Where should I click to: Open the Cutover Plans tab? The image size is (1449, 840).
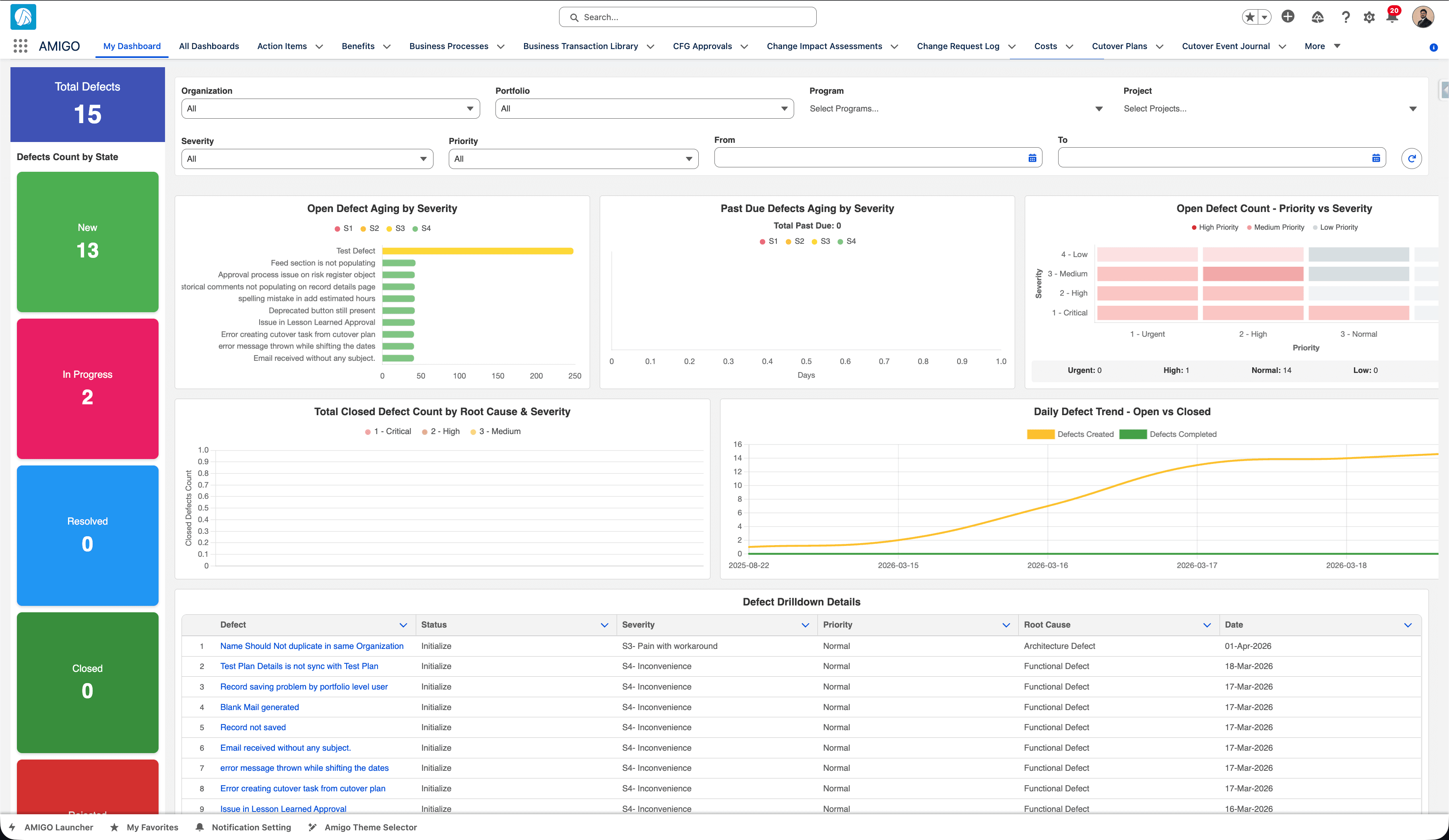[1119, 46]
